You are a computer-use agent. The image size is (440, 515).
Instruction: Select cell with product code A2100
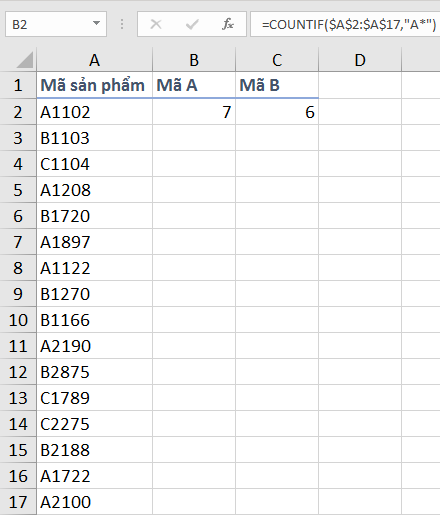point(94,502)
